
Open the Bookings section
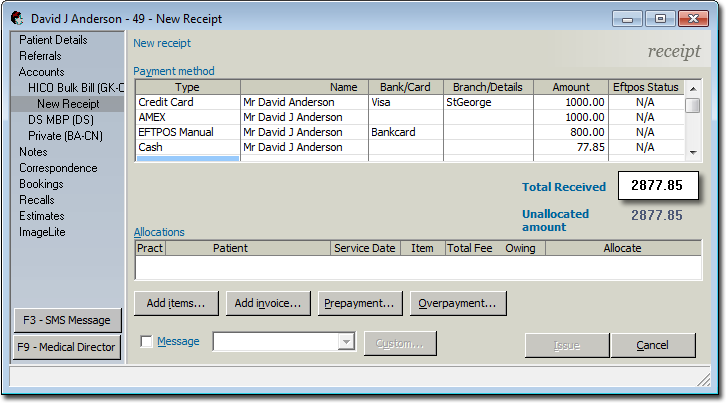point(41,184)
